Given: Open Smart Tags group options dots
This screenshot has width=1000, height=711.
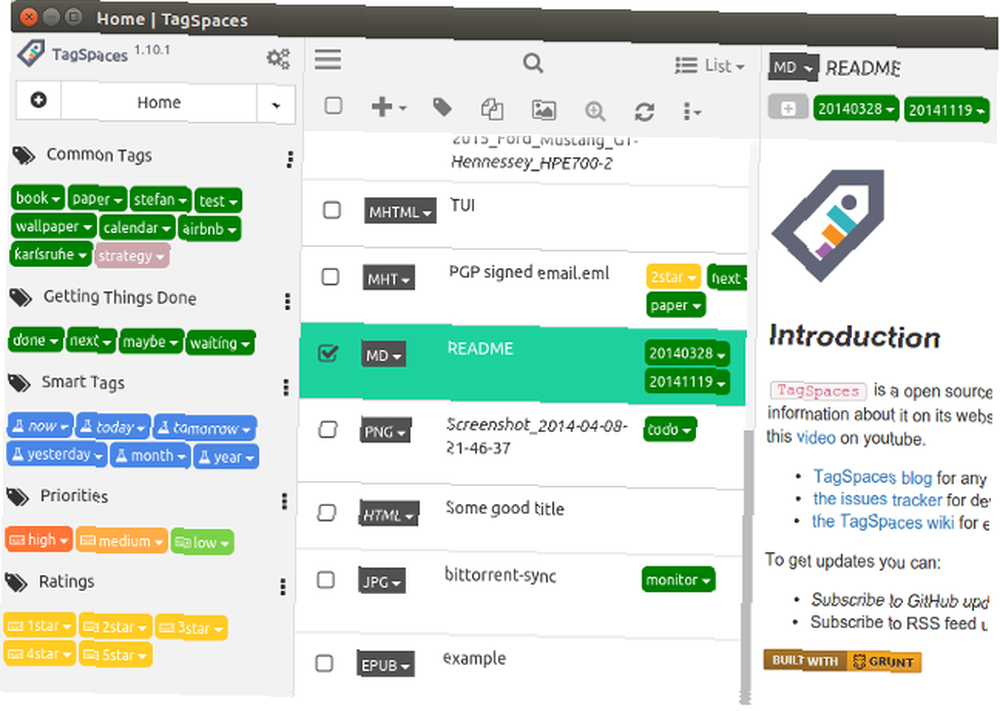Looking at the screenshot, I should 286,386.
